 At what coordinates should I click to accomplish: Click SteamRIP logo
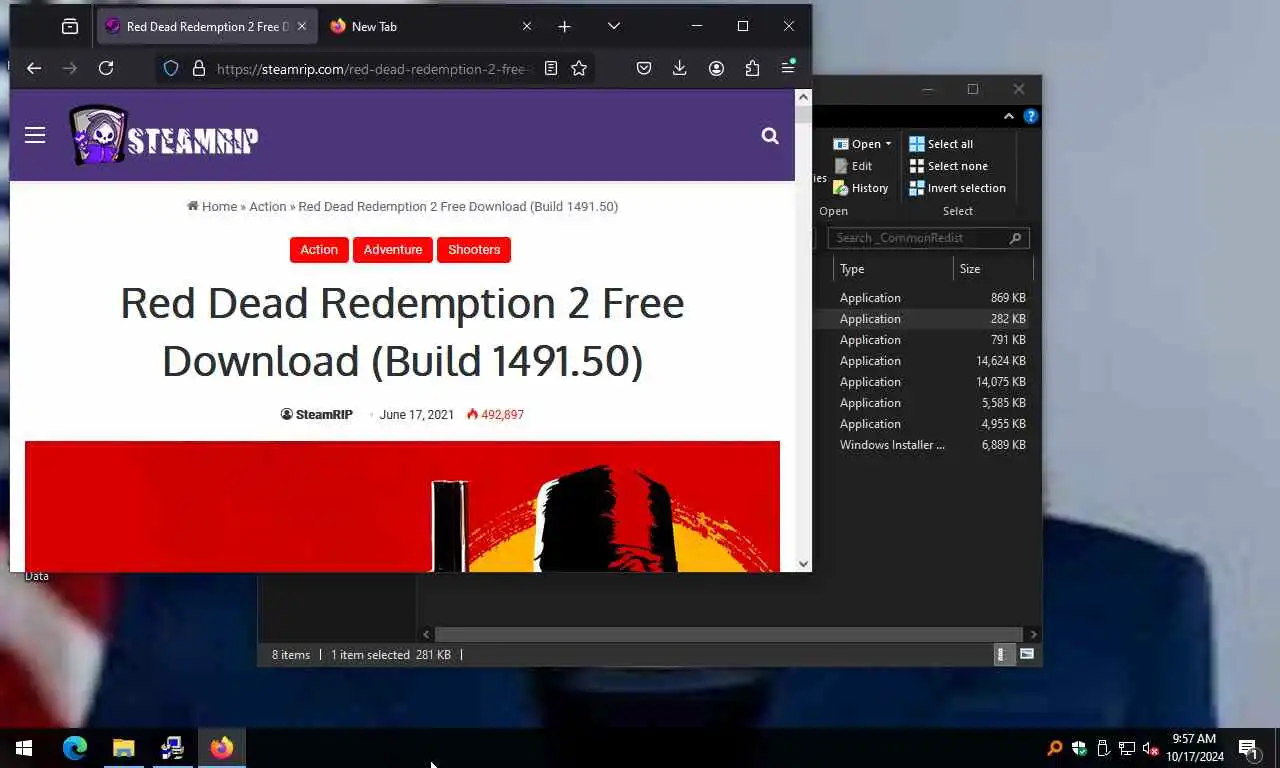(x=163, y=135)
